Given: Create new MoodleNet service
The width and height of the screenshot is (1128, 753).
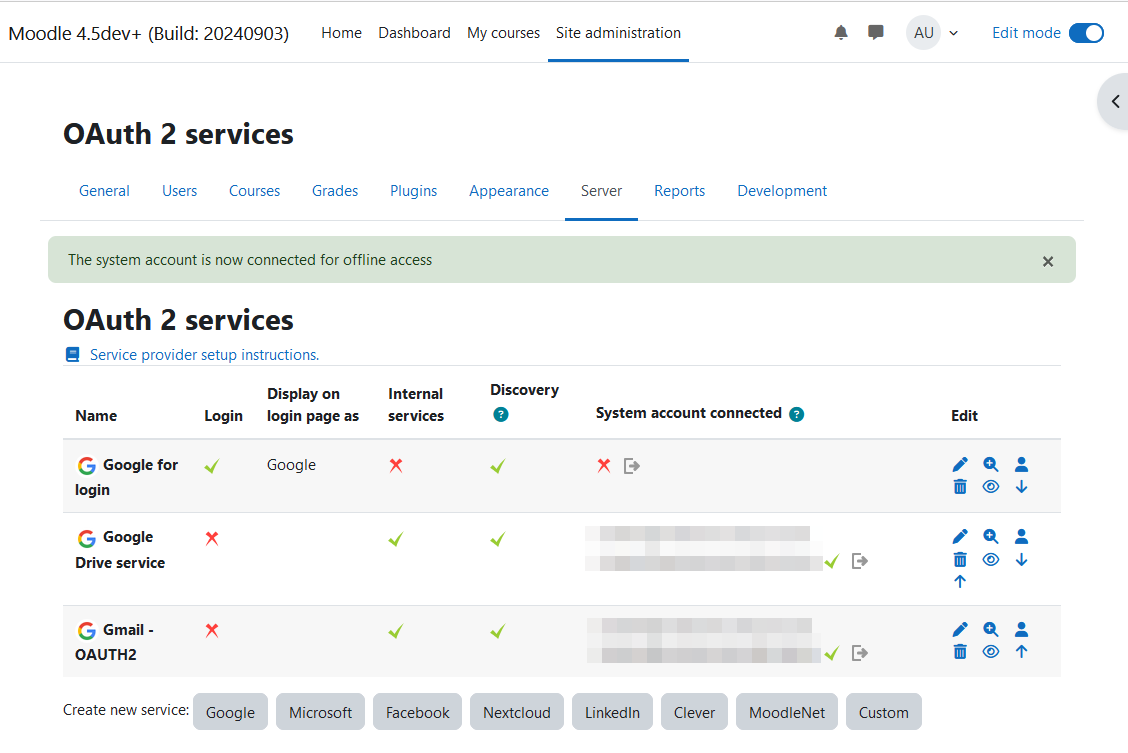Looking at the screenshot, I should (x=787, y=712).
